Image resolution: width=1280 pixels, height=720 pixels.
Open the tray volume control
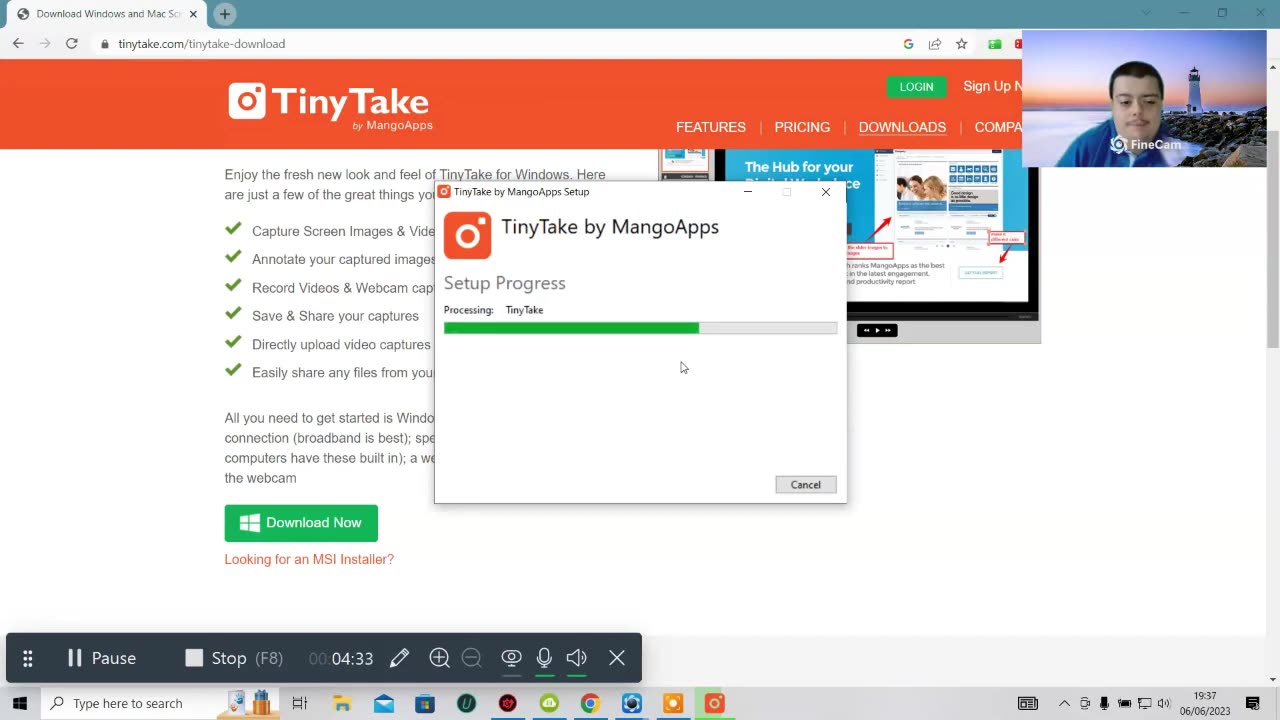click(1163, 703)
